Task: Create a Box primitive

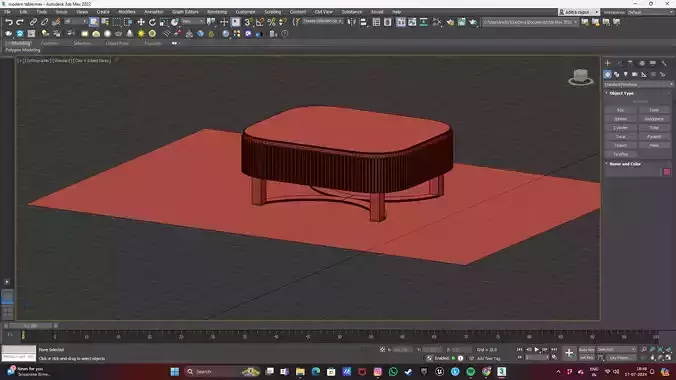Action: pos(620,110)
